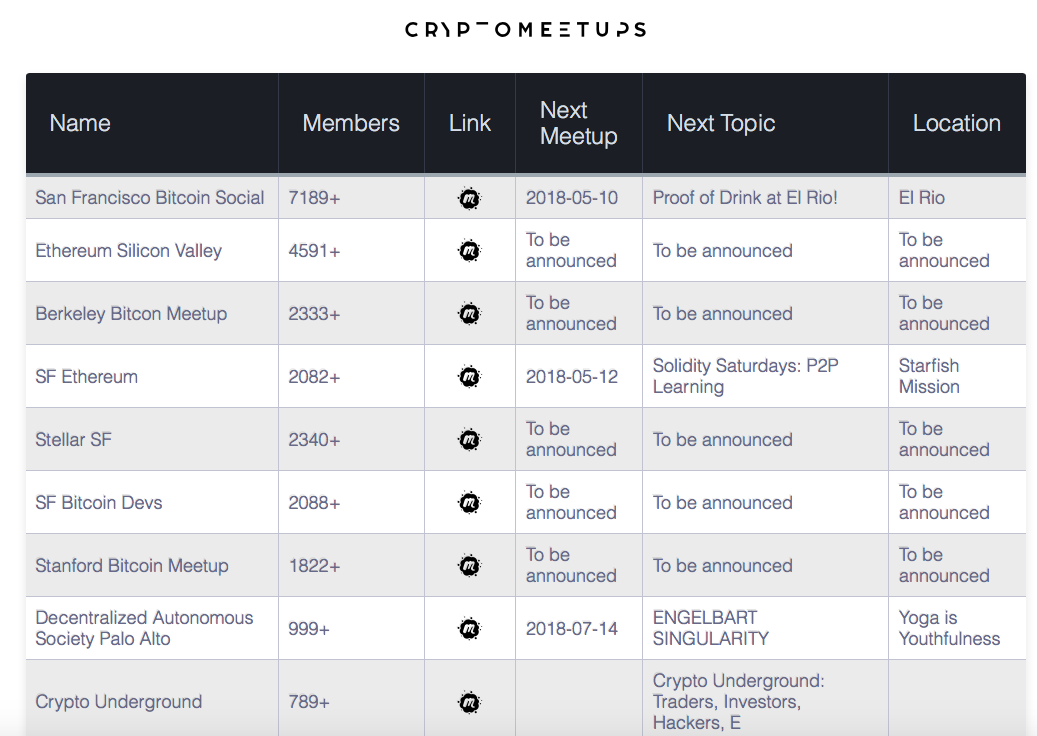Viewport: 1037px width, 736px height.
Task: Sort by the Members column header
Action: [350, 122]
